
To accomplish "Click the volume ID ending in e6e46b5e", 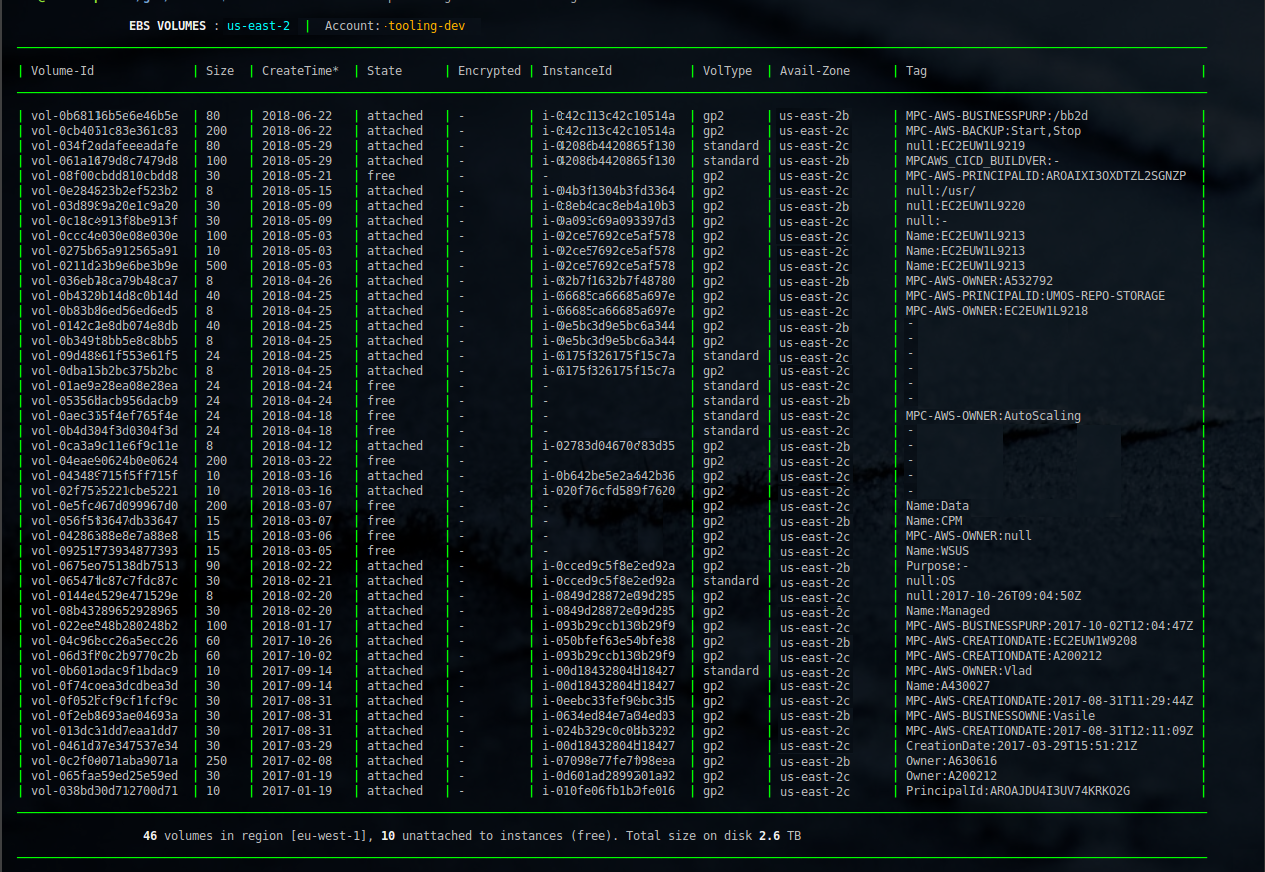I will click(104, 116).
